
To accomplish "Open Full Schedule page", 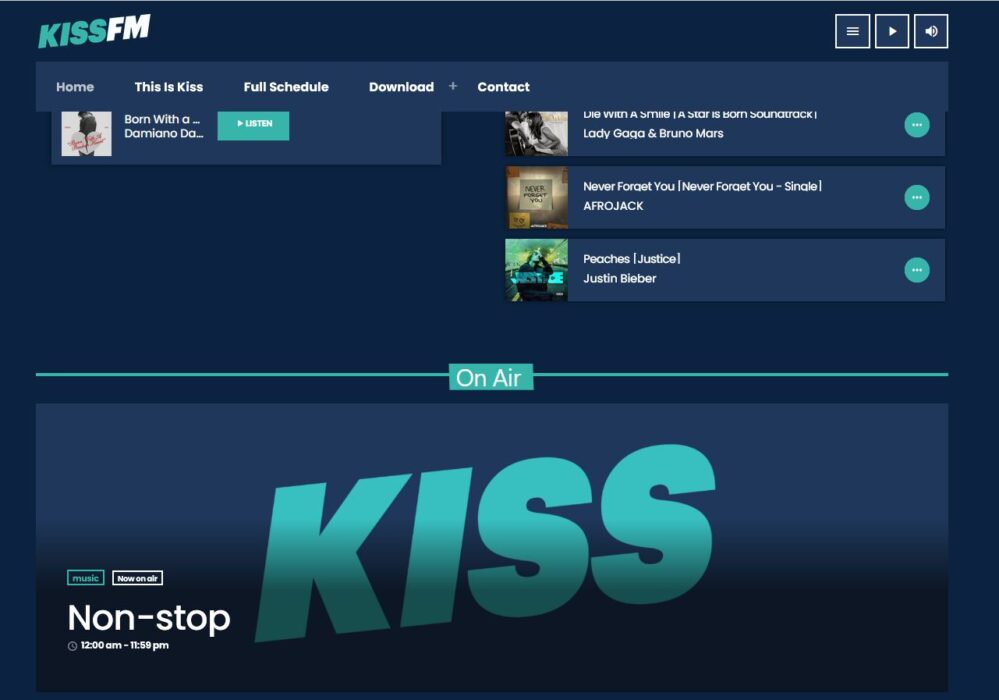I will [286, 87].
